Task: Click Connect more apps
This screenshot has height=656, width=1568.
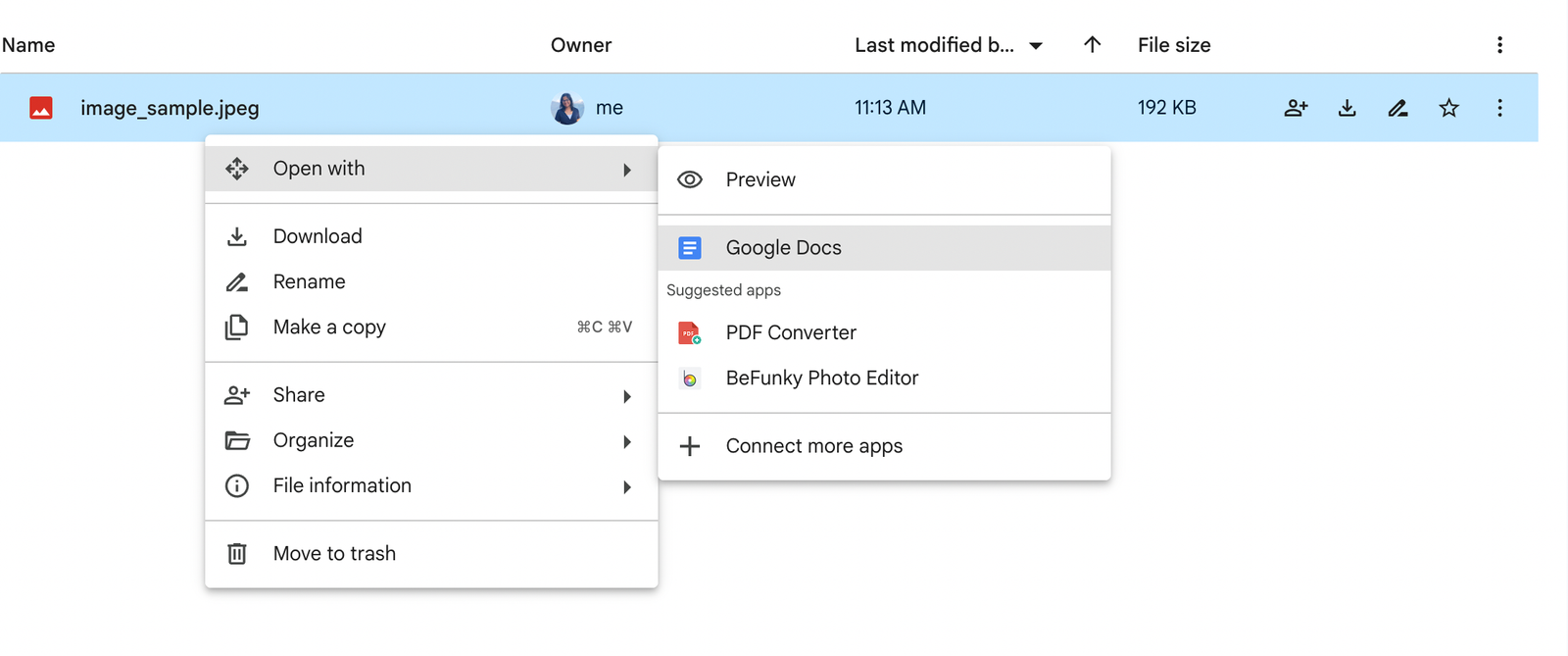Action: pos(813,446)
